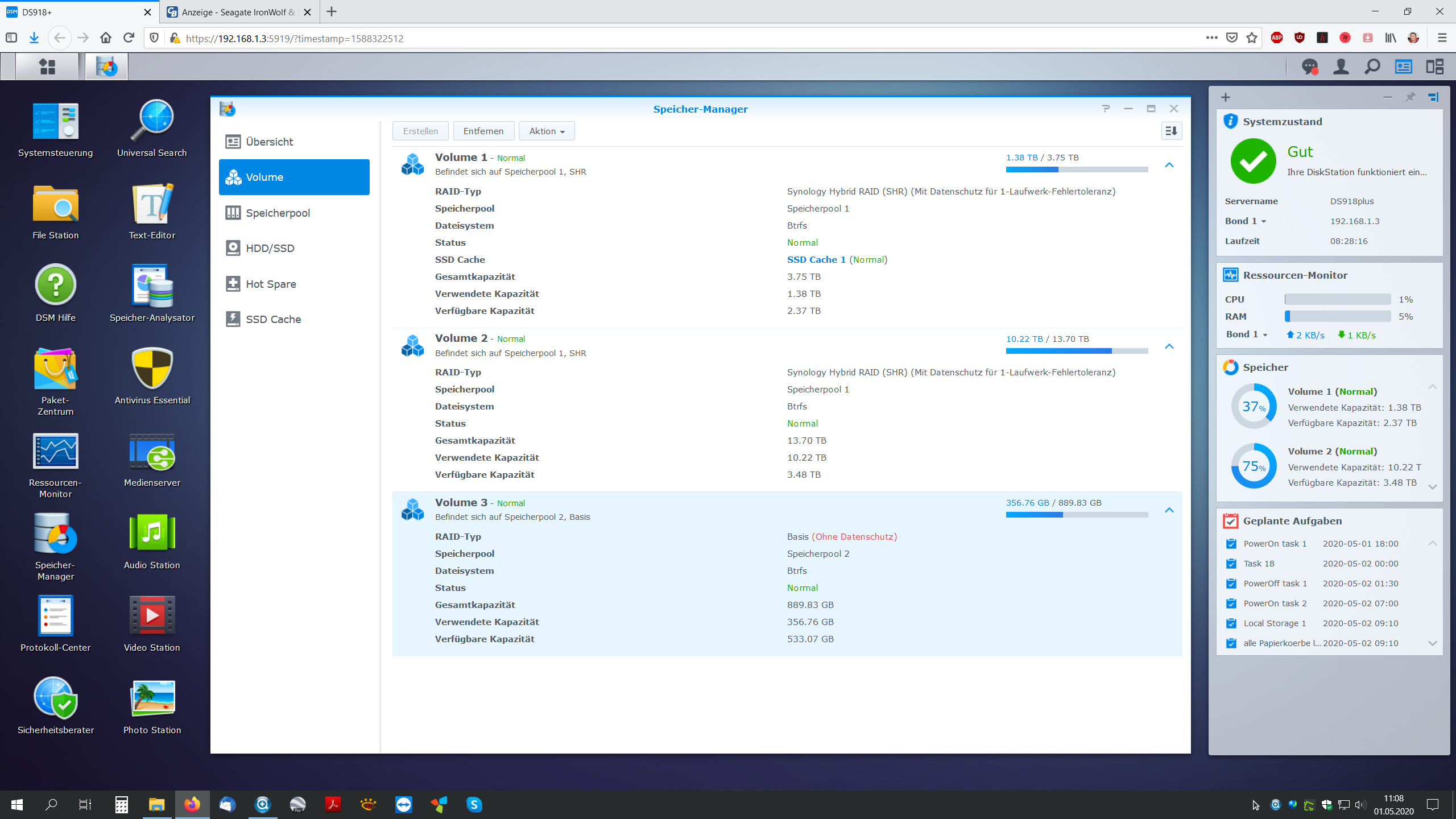Open Bond 1 dropdown in Systemzustand
Image resolution: width=1456 pixels, height=819 pixels.
1246,221
